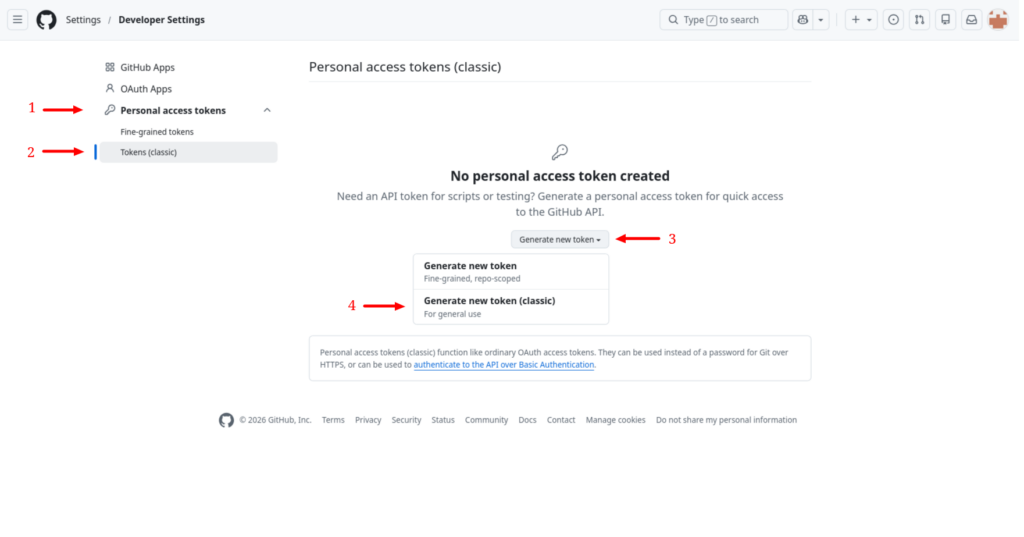Open the plus Create new dropdown
1024x537 pixels.
[861, 20]
